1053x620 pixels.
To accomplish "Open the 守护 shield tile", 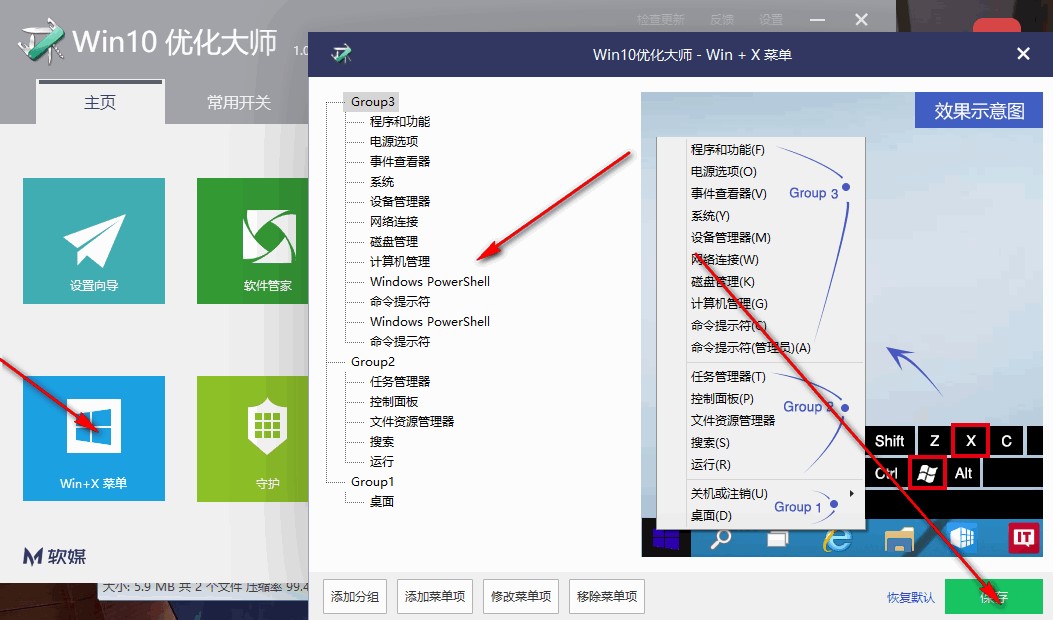I will 253,438.
